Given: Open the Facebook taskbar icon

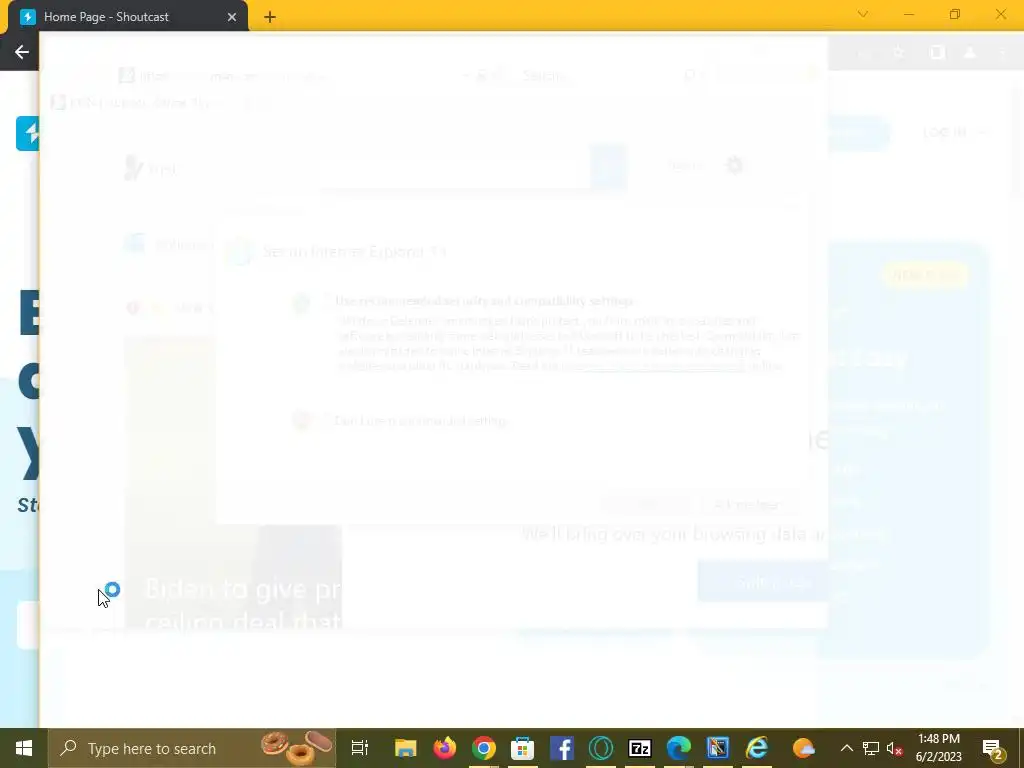Looking at the screenshot, I should [x=562, y=748].
